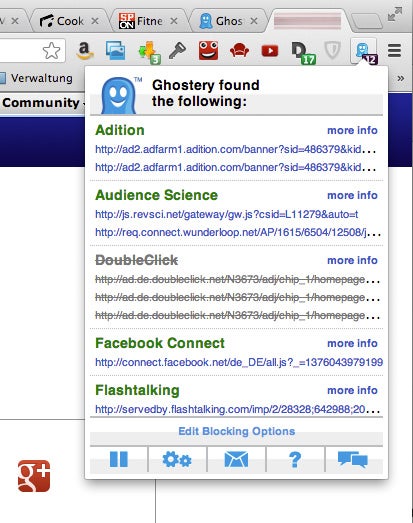Click the fullscreen arrows icon
This screenshot has width=413, height=523.
click(x=395, y=14)
